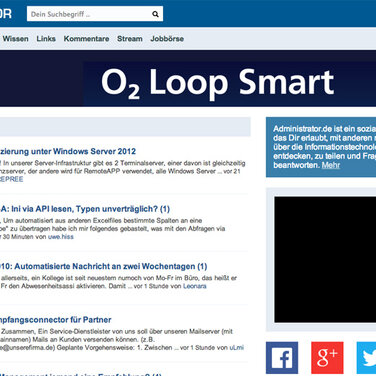Open the Links menu item
This screenshot has height=376, width=376.
46,39
